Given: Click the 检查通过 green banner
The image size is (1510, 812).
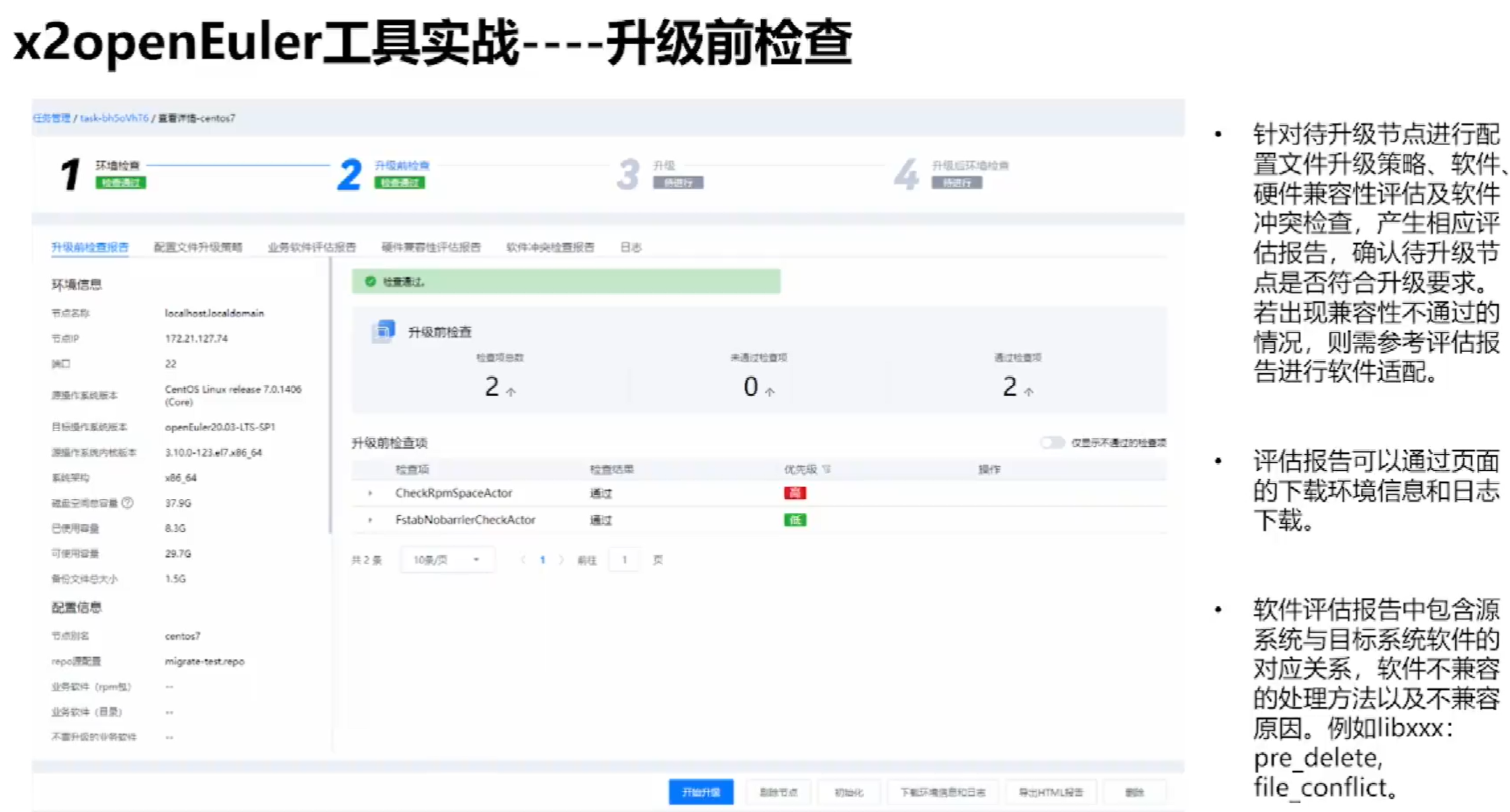Looking at the screenshot, I should pyautogui.click(x=566, y=281).
